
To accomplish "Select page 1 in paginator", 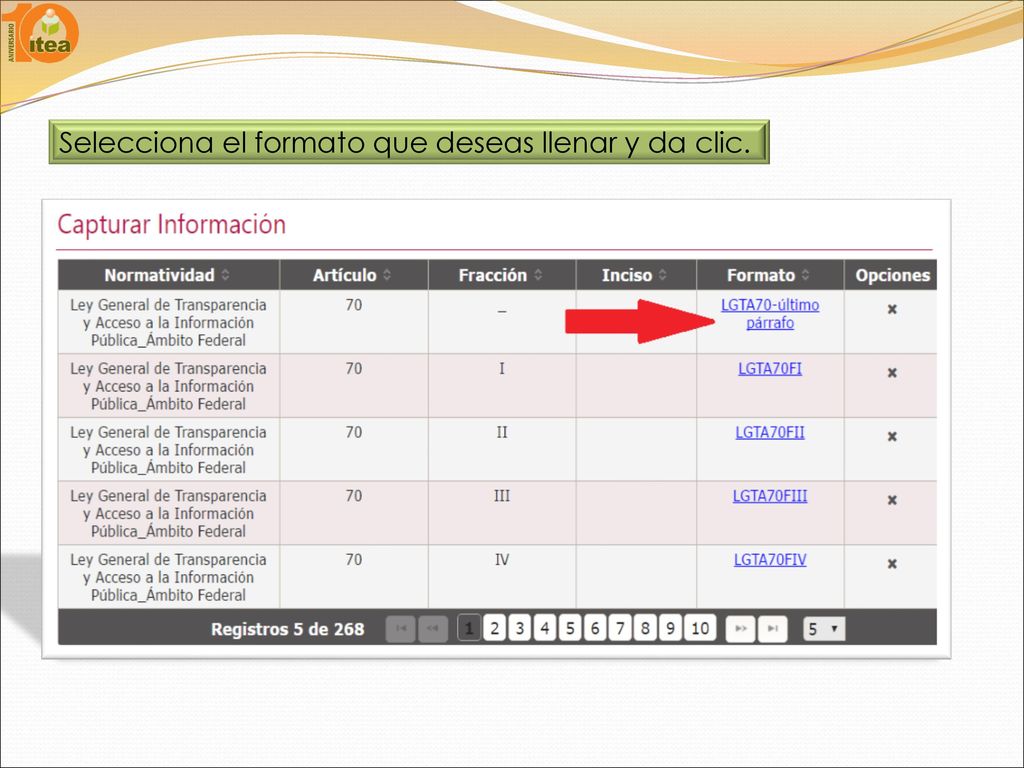I will click(469, 629).
